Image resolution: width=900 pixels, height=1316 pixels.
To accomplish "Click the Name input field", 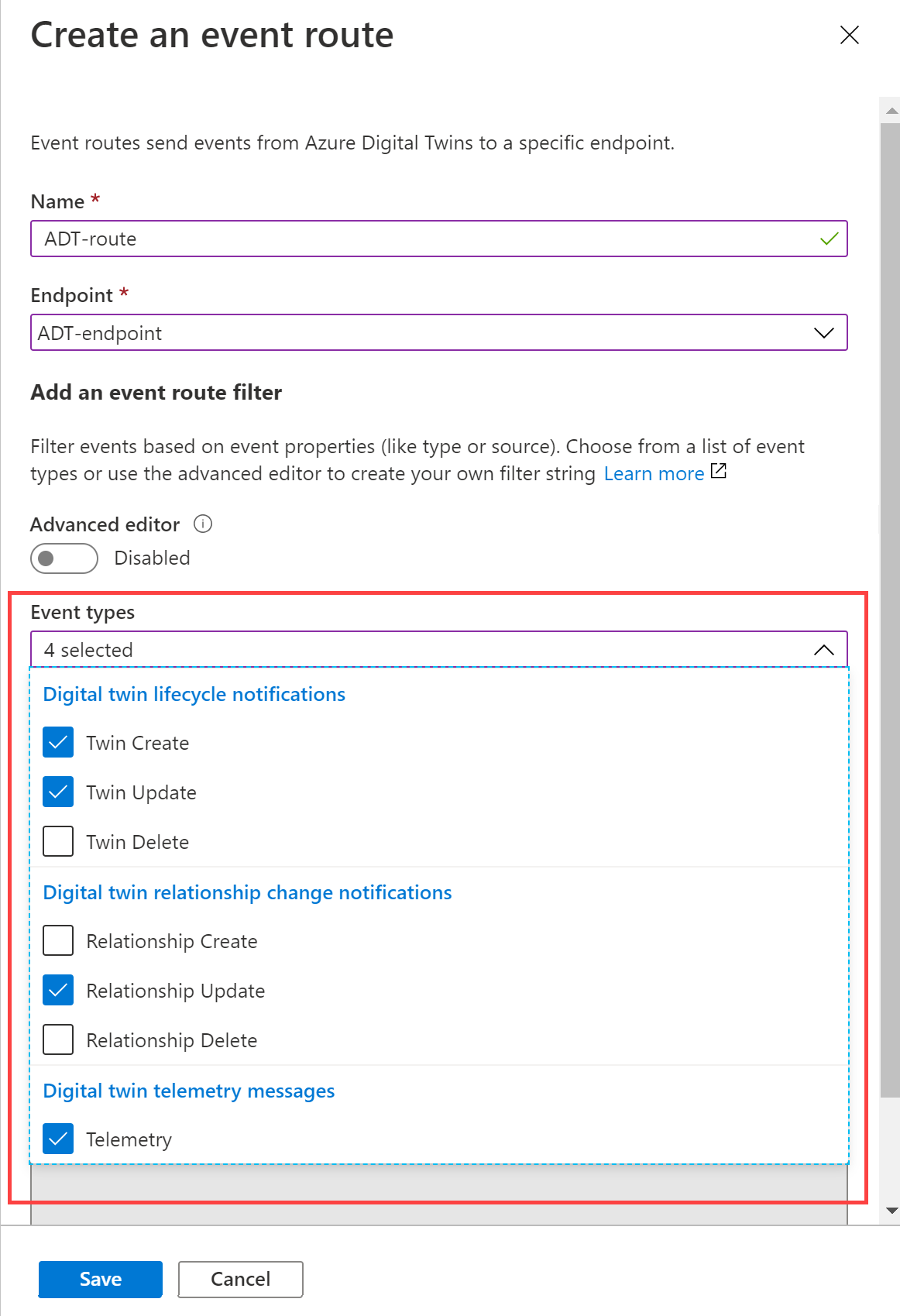I will 426,239.
